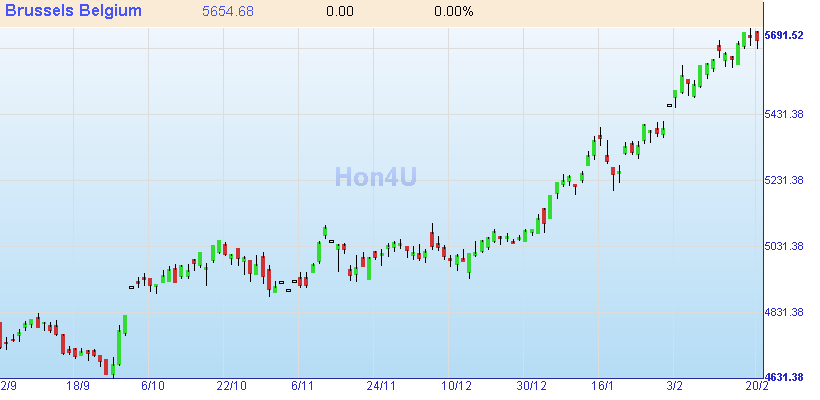Select the 16/1 date marker
Image resolution: width=820 pixels, height=400 pixels.
tap(602, 386)
